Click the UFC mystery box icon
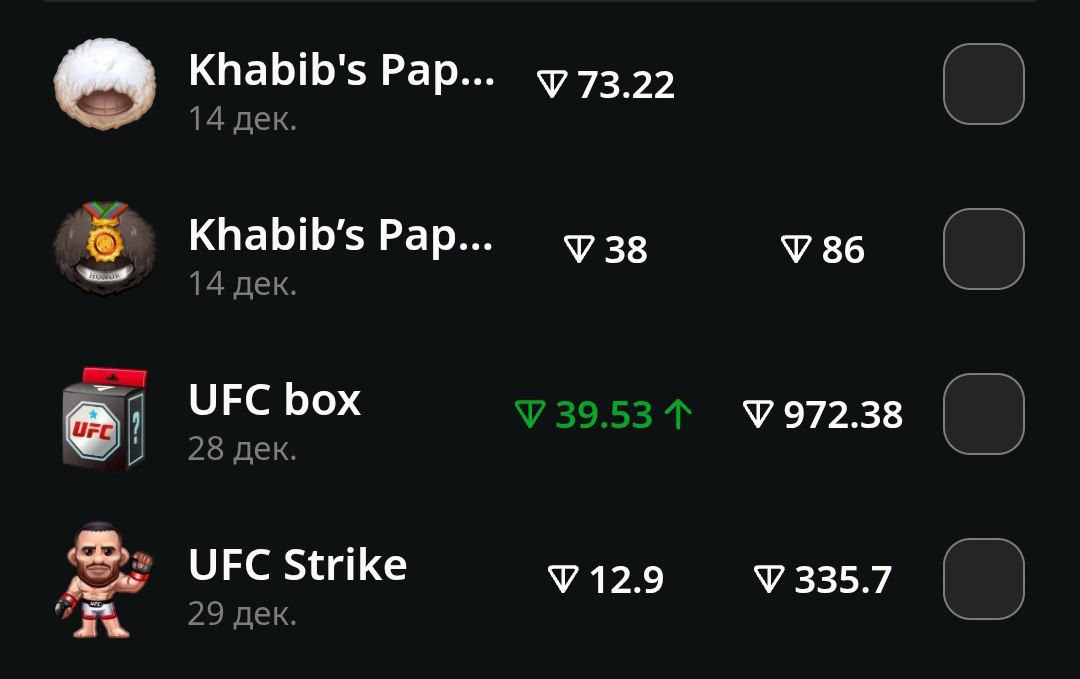This screenshot has width=1080, height=679. tap(105, 419)
